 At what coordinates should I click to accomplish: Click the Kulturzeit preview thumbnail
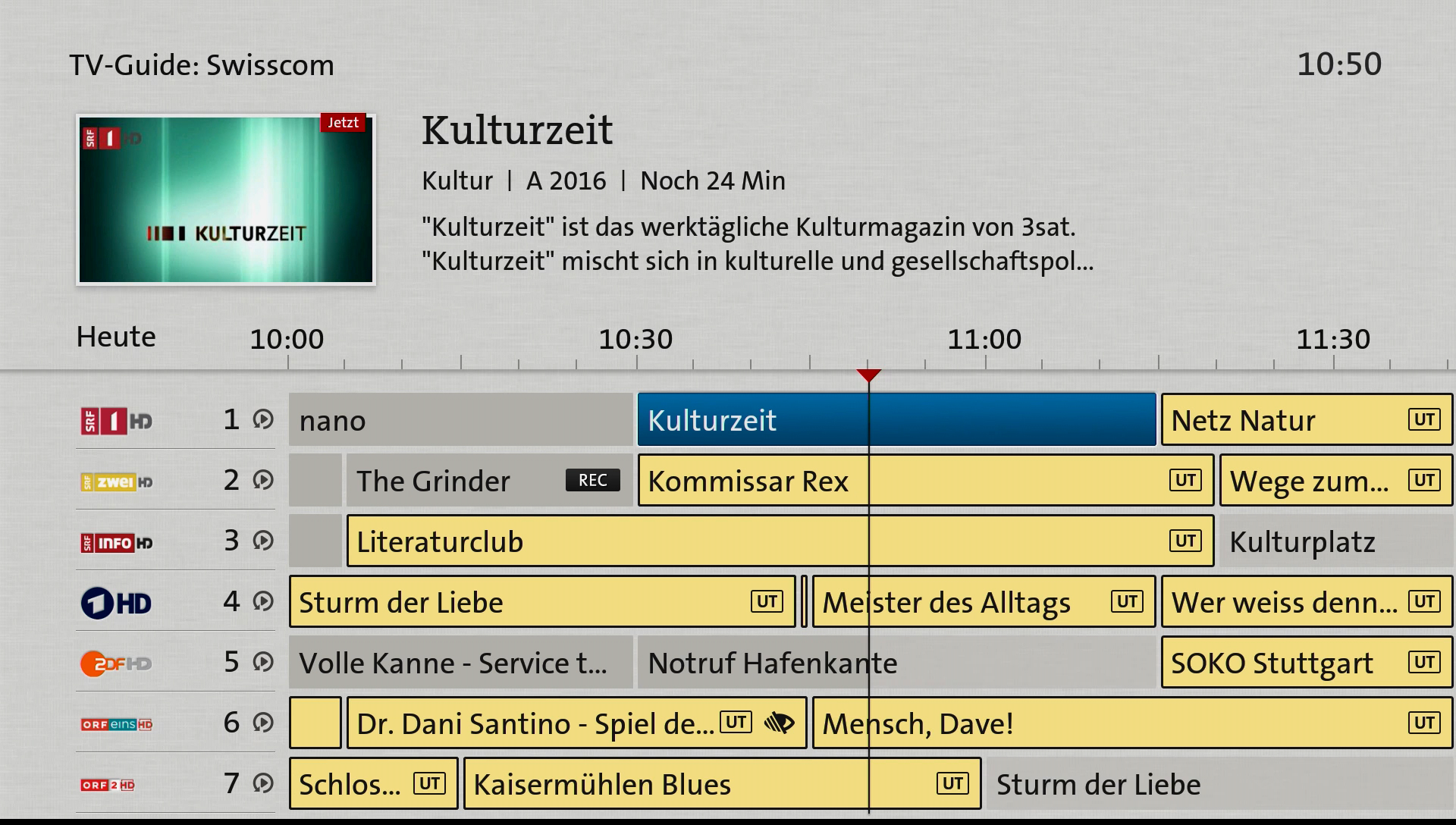pyautogui.click(x=226, y=199)
